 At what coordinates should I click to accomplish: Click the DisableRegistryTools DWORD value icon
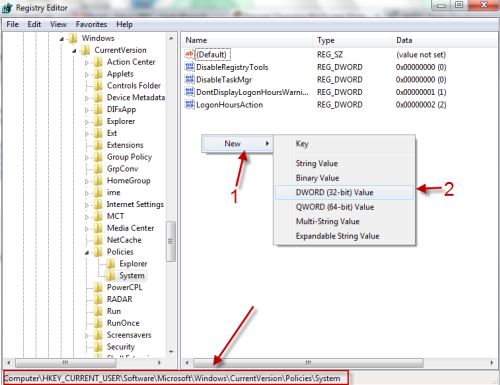pyautogui.click(x=189, y=67)
